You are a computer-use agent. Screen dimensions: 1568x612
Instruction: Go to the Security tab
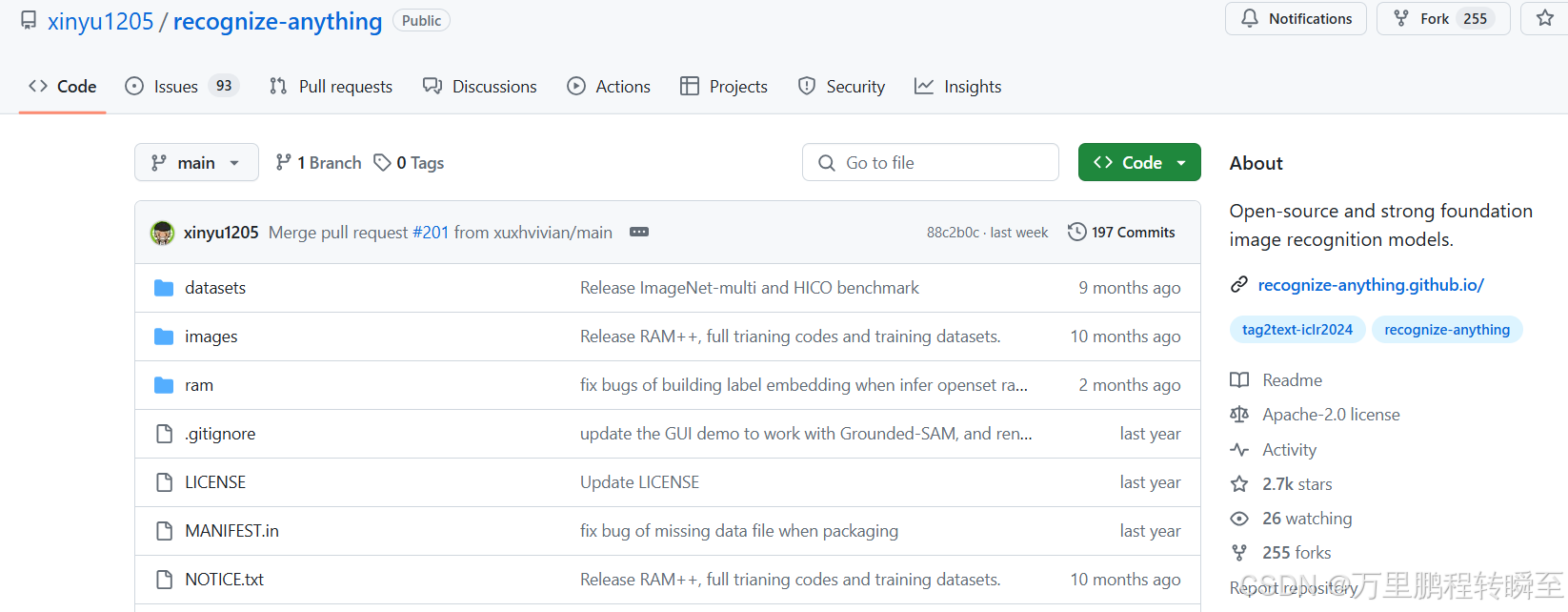click(x=841, y=87)
